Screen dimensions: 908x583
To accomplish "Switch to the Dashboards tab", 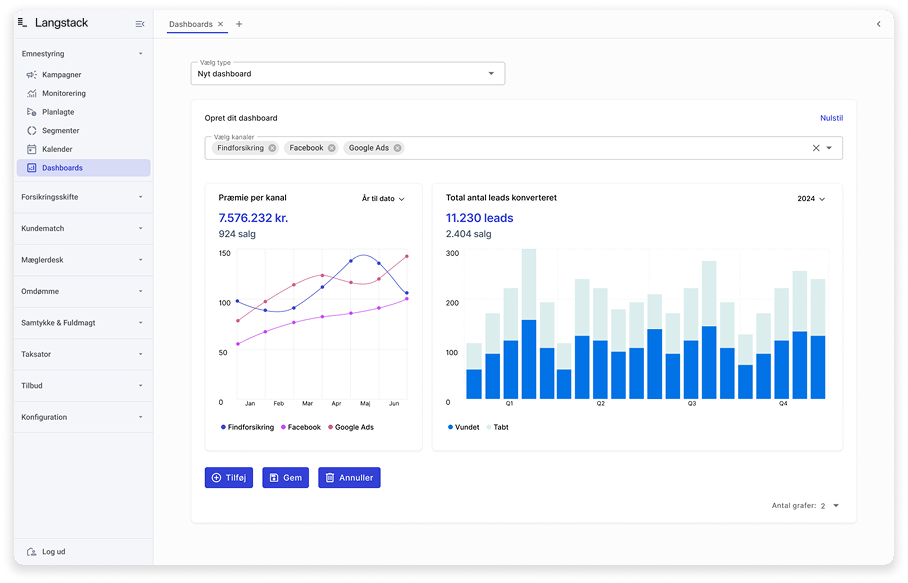I will pyautogui.click(x=191, y=24).
